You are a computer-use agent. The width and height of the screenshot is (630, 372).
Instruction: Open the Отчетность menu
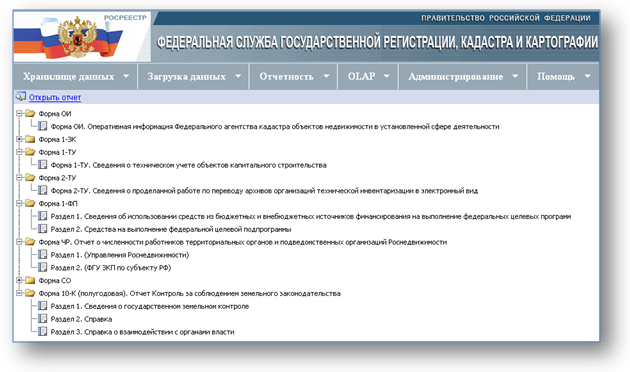293,76
